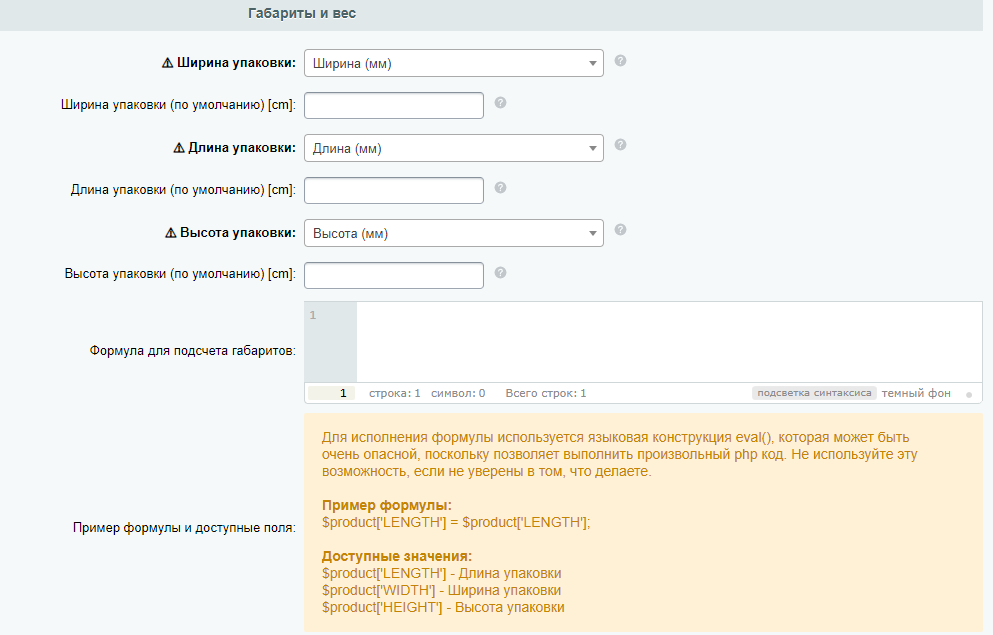
Task: Click the Доступные значения heading
Action: [396, 556]
